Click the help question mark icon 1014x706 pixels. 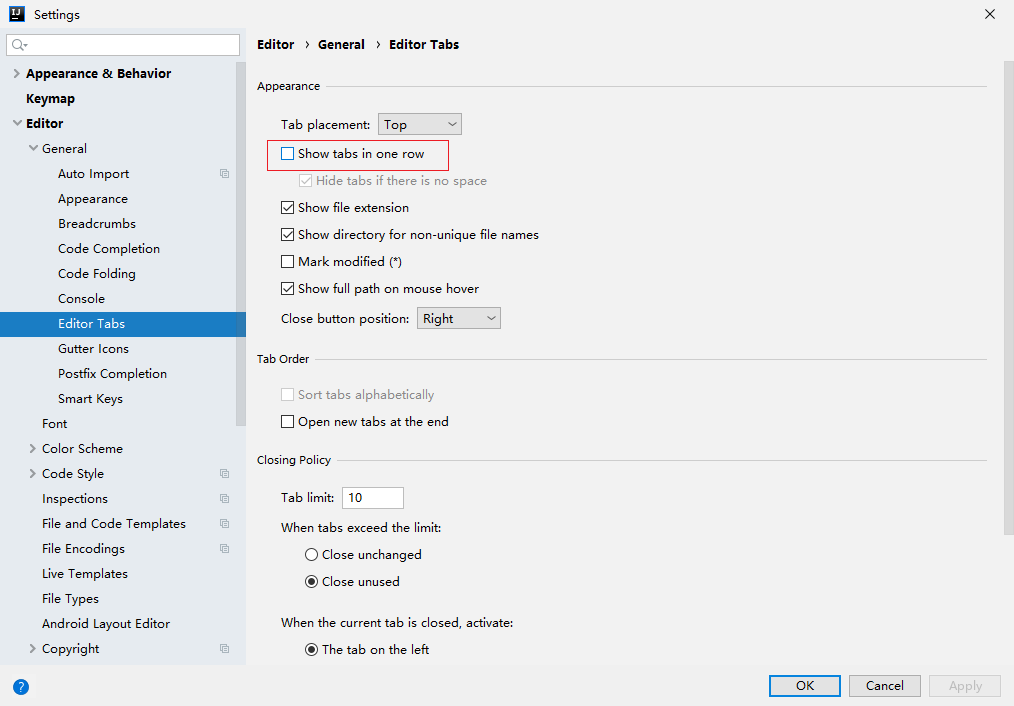pos(21,687)
